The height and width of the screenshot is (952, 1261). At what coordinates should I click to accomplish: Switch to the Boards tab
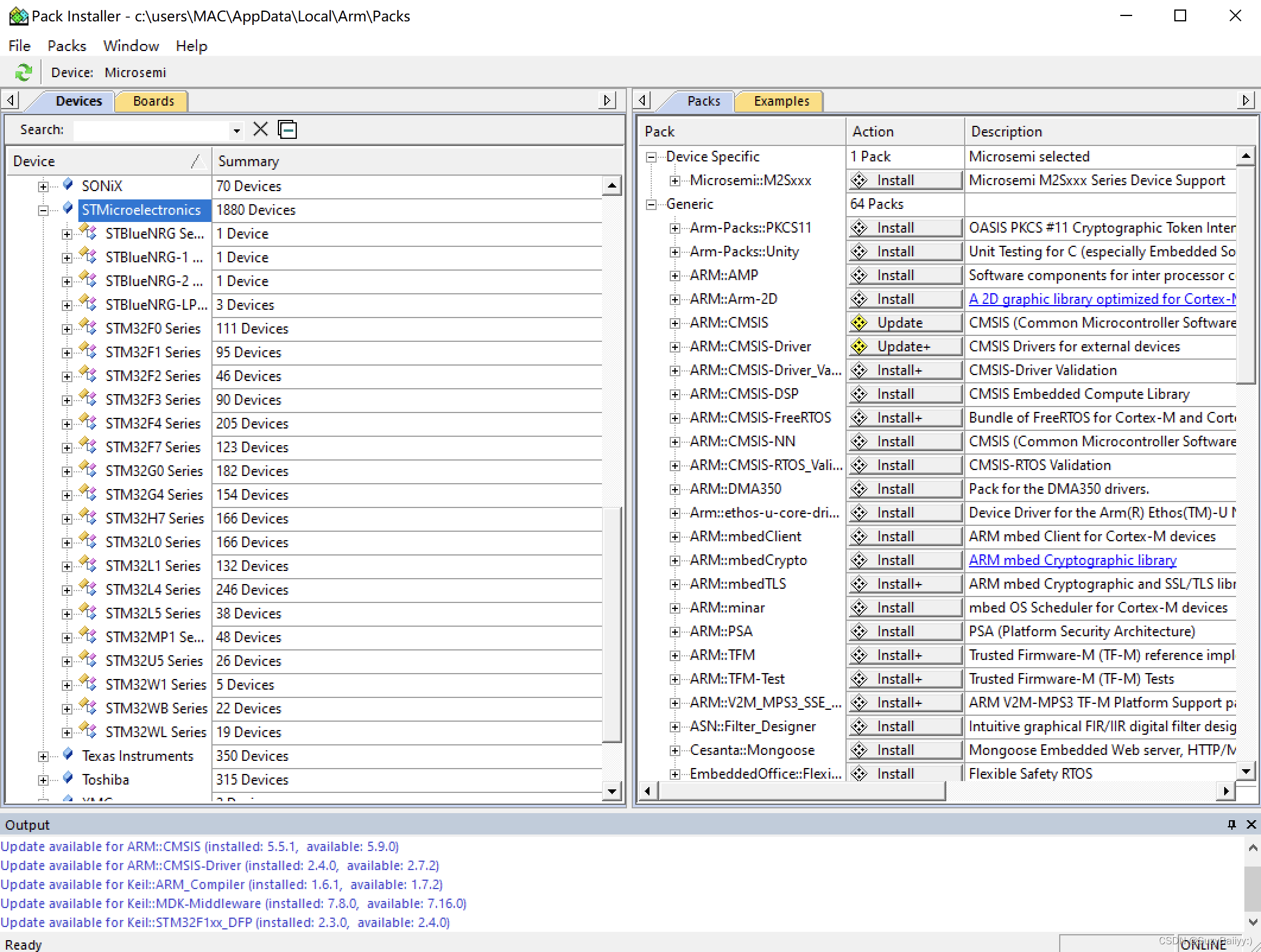pyautogui.click(x=153, y=101)
